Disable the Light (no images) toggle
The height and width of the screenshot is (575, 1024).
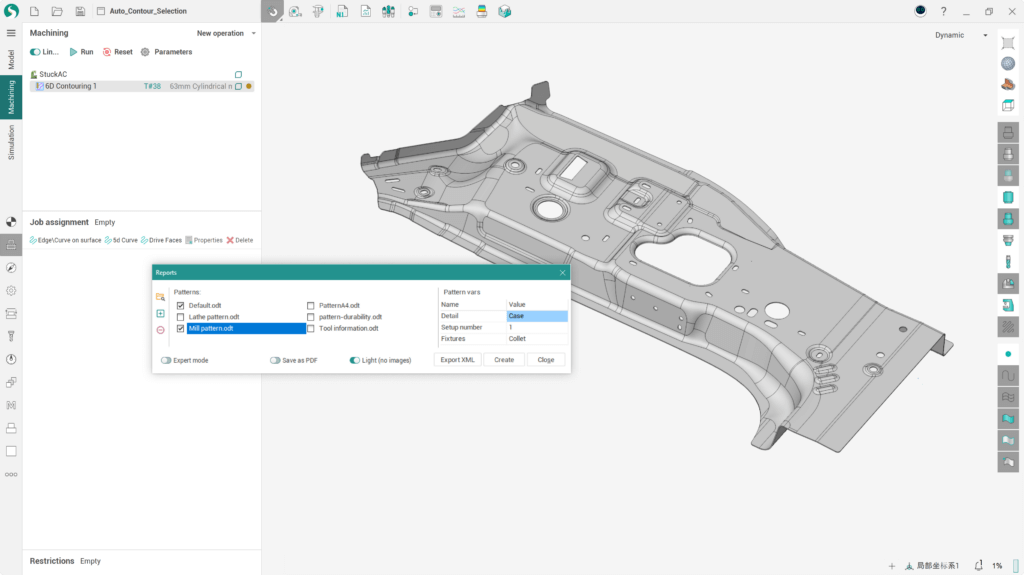[x=355, y=360]
